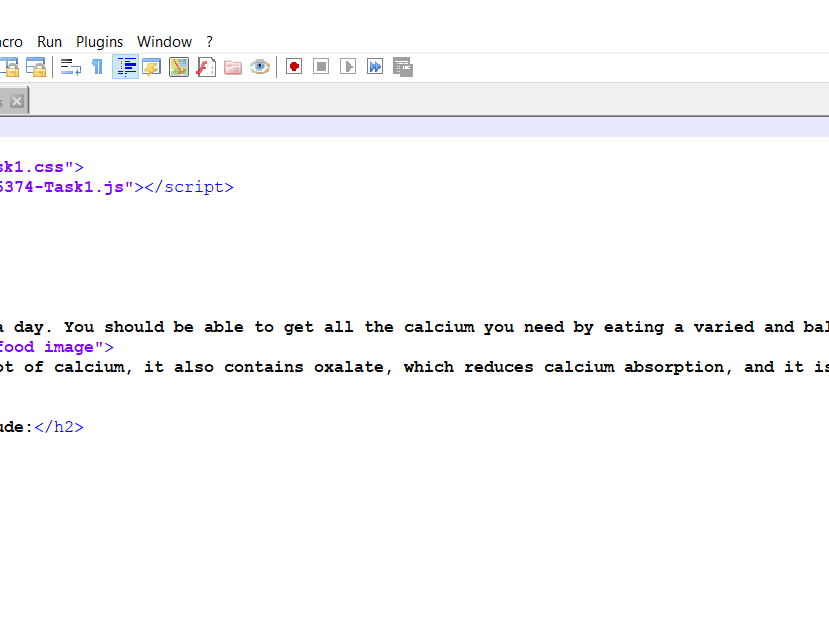Image resolution: width=829 pixels, height=622 pixels.
Task: Click the closing </h2> tag
Action: click(59, 427)
